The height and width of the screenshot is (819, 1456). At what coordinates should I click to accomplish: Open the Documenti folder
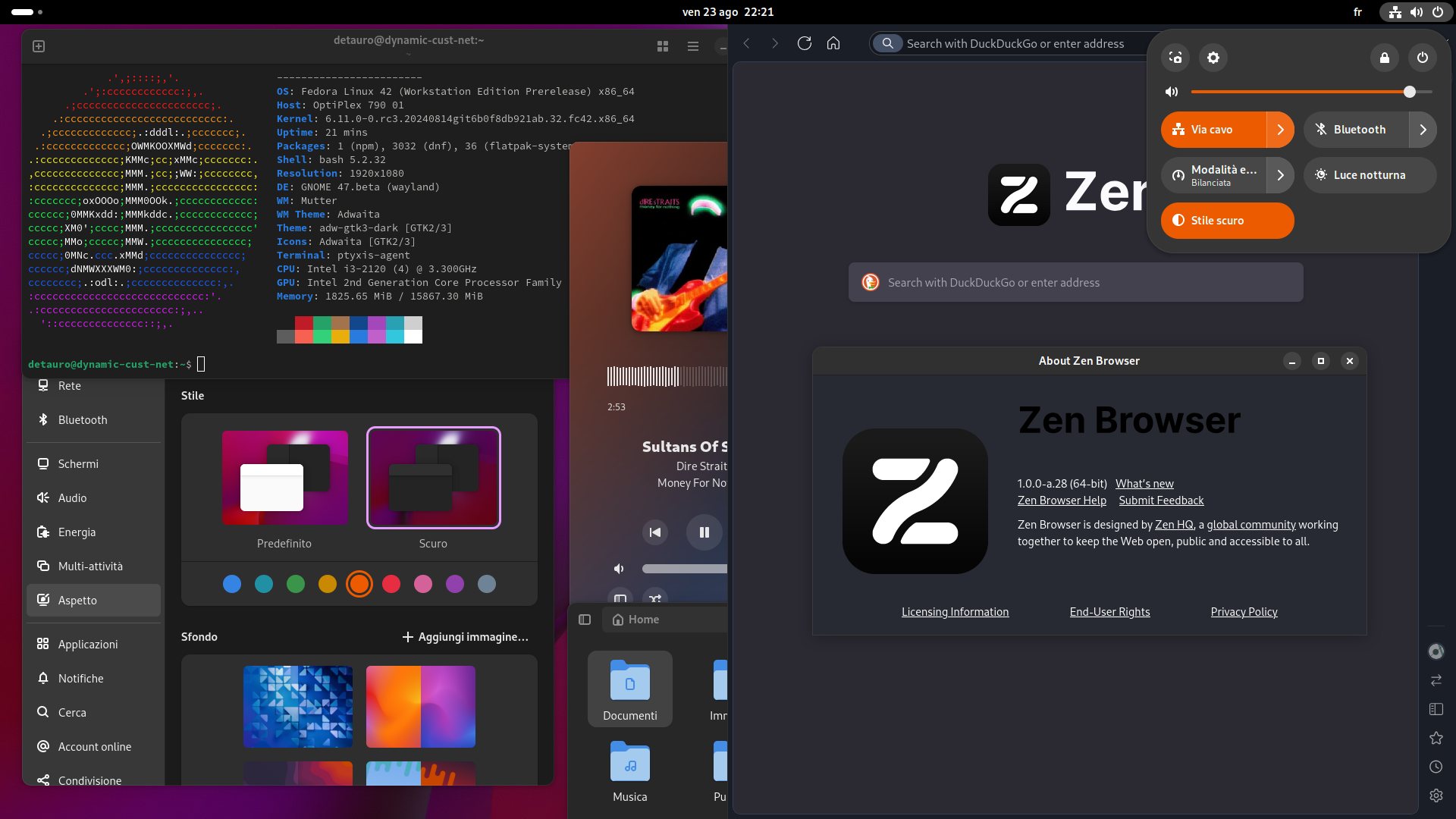(630, 689)
